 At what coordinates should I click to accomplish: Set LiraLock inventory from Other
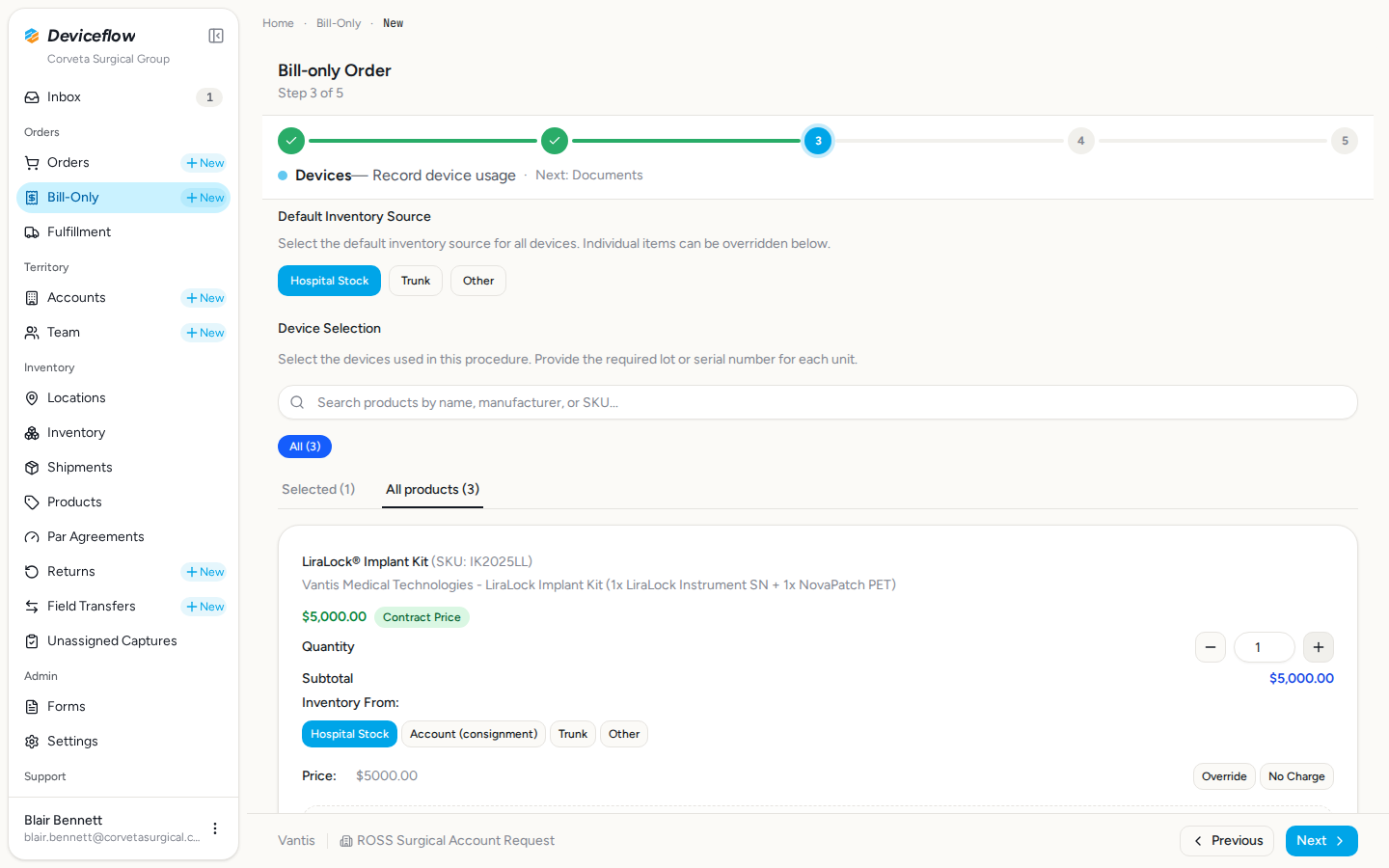pyautogui.click(x=624, y=734)
